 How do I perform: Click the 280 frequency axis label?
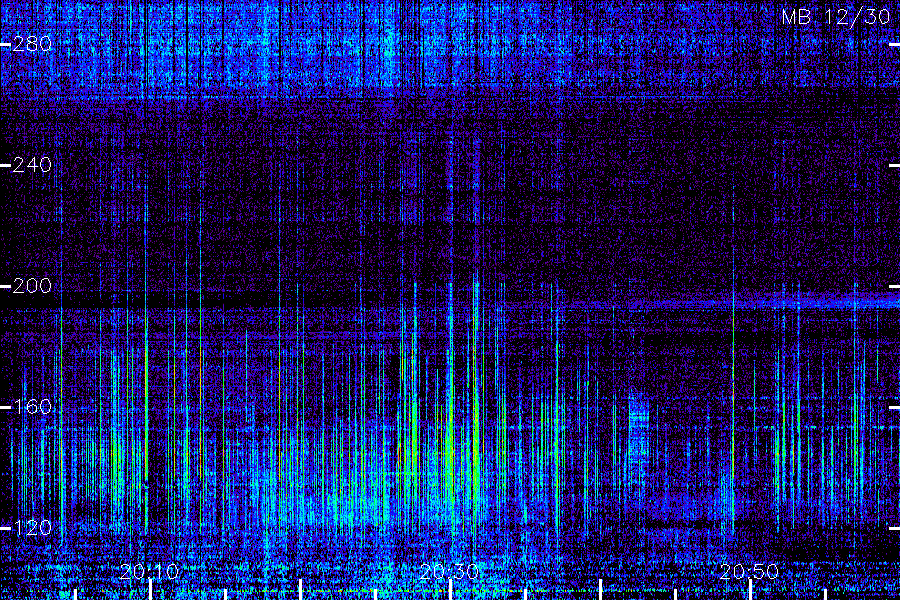coord(32,44)
